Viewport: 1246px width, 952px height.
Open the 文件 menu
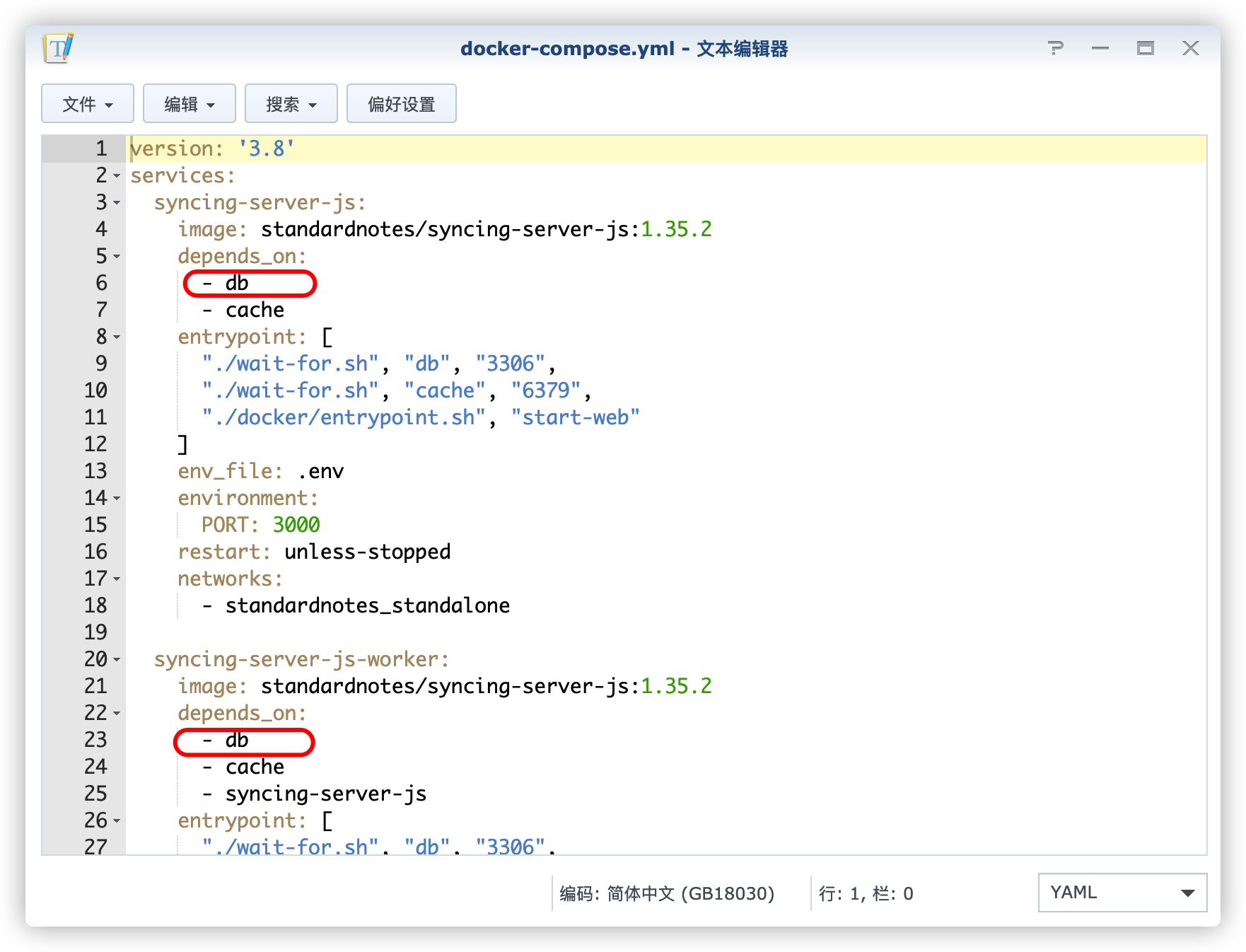[x=88, y=104]
